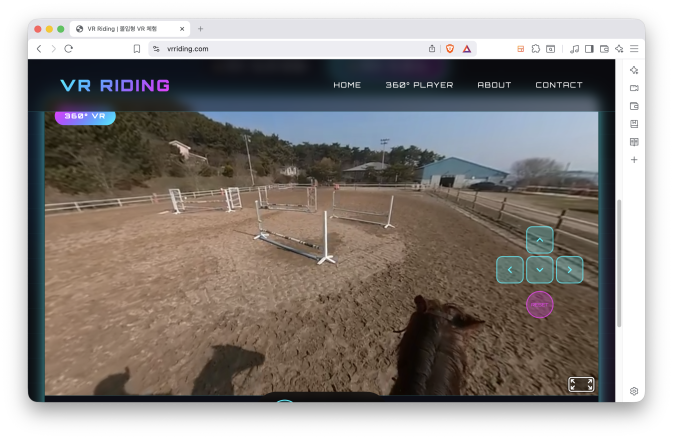The height and width of the screenshot is (439, 673).
Task: Click the pink RESET view button
Action: pyautogui.click(x=539, y=304)
